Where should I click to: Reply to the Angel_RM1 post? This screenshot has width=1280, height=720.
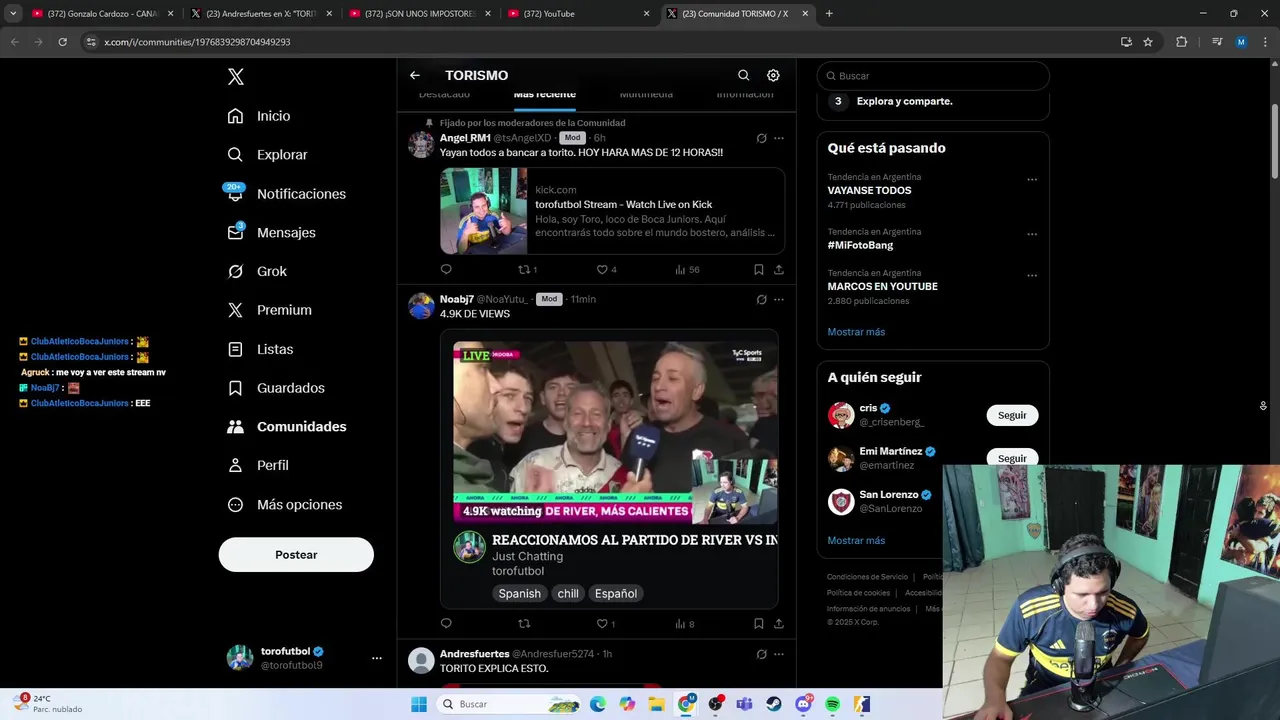pos(446,269)
